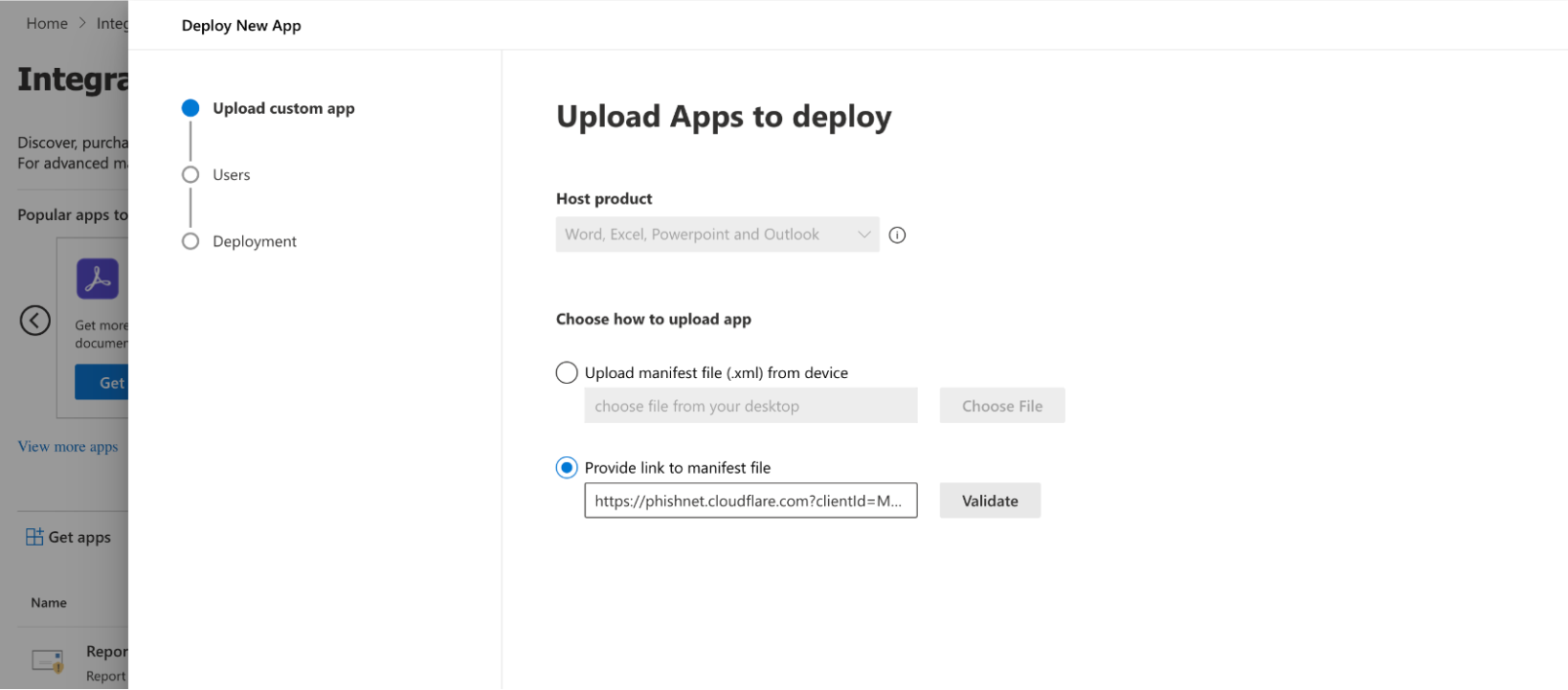The image size is (1568, 690).
Task: Click the Users step circle
Action: coord(190,175)
